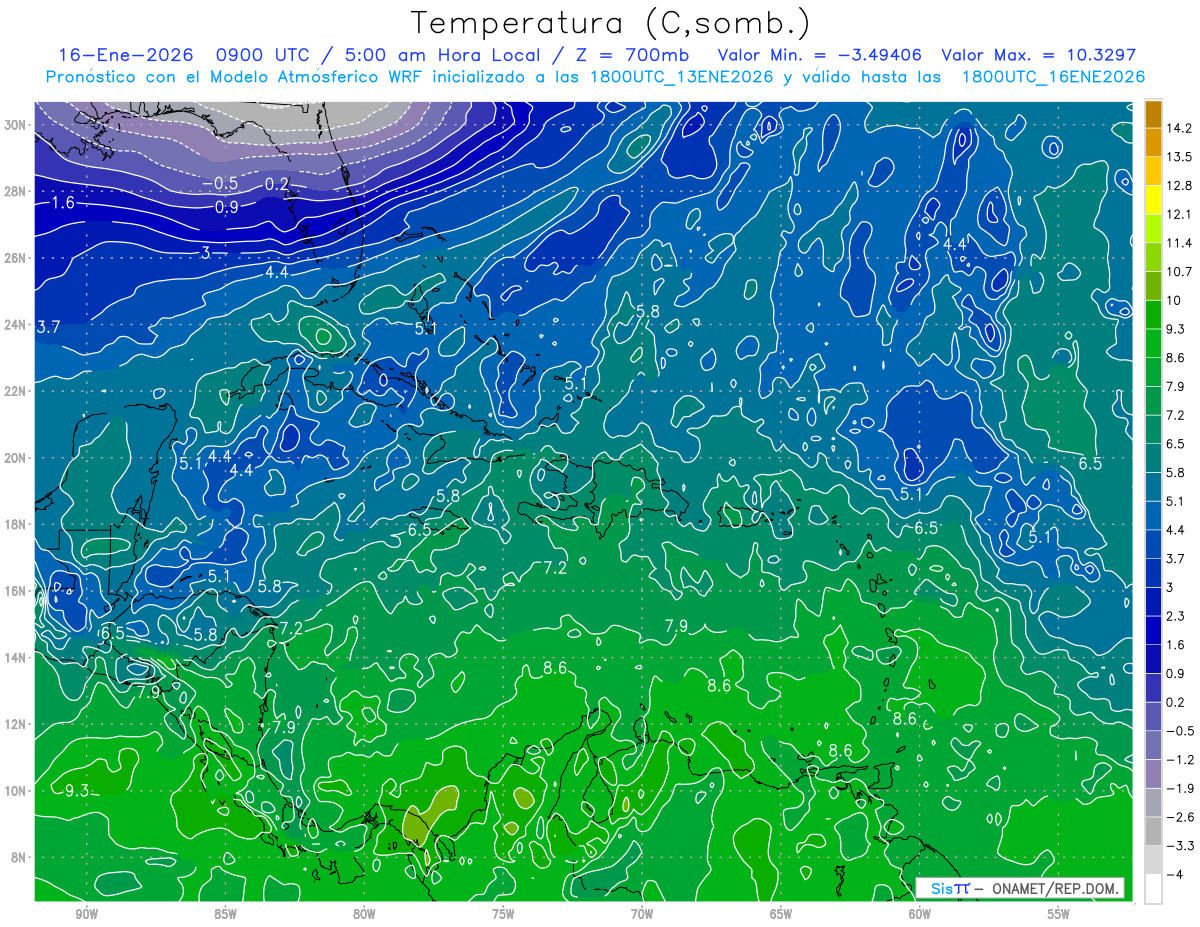Click the "75W" longitude axis label
The height and width of the screenshot is (927, 1200).
[503, 914]
